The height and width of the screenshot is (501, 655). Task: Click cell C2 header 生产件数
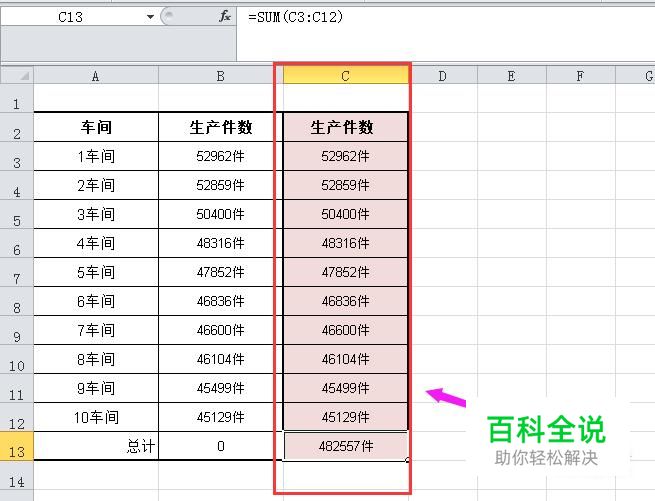345,127
